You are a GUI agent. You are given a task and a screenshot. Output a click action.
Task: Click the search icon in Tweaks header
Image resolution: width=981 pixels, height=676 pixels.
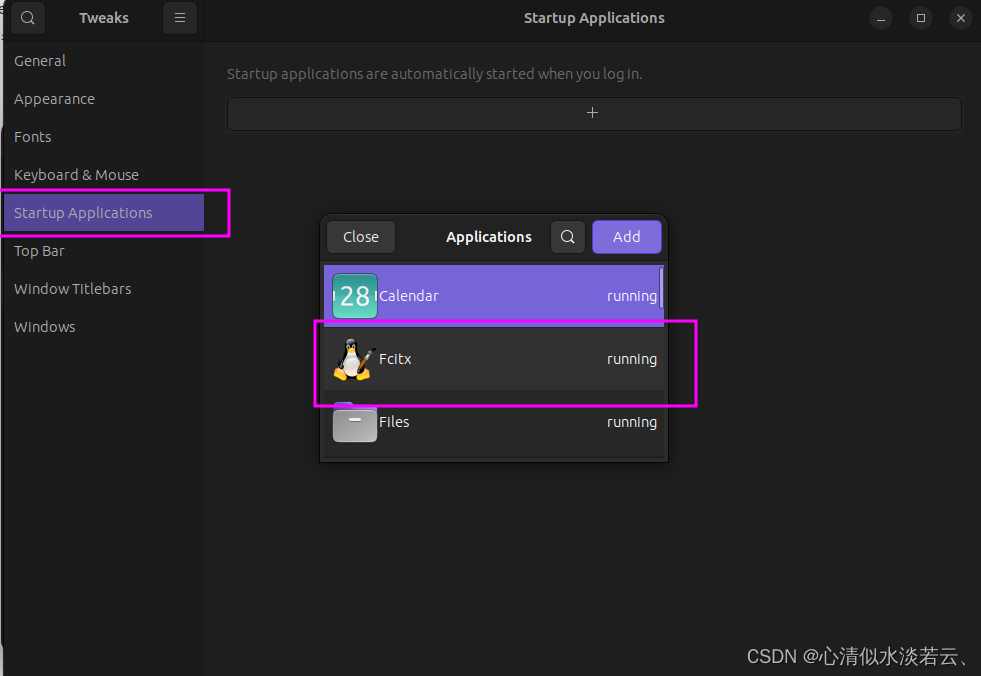click(28, 18)
